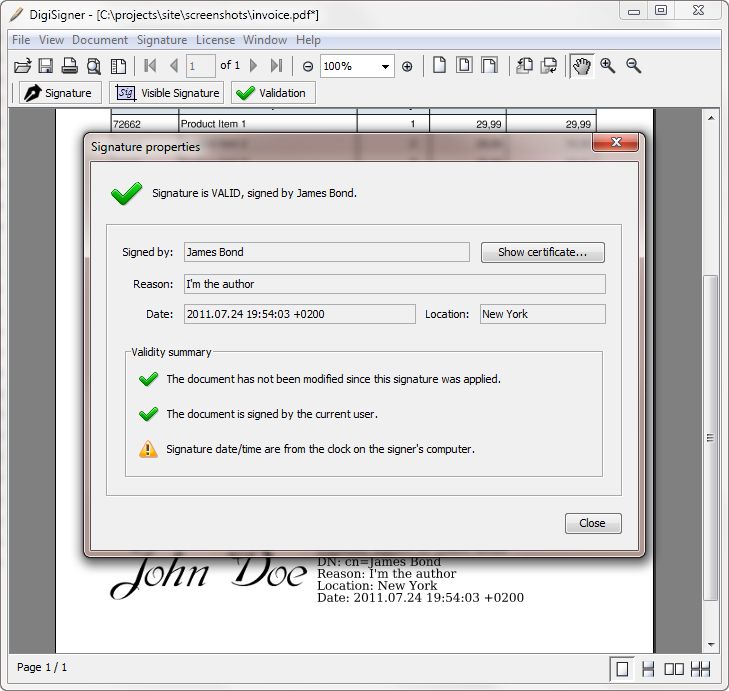Select zoom out magnifier tool
729x691 pixels.
[633, 66]
